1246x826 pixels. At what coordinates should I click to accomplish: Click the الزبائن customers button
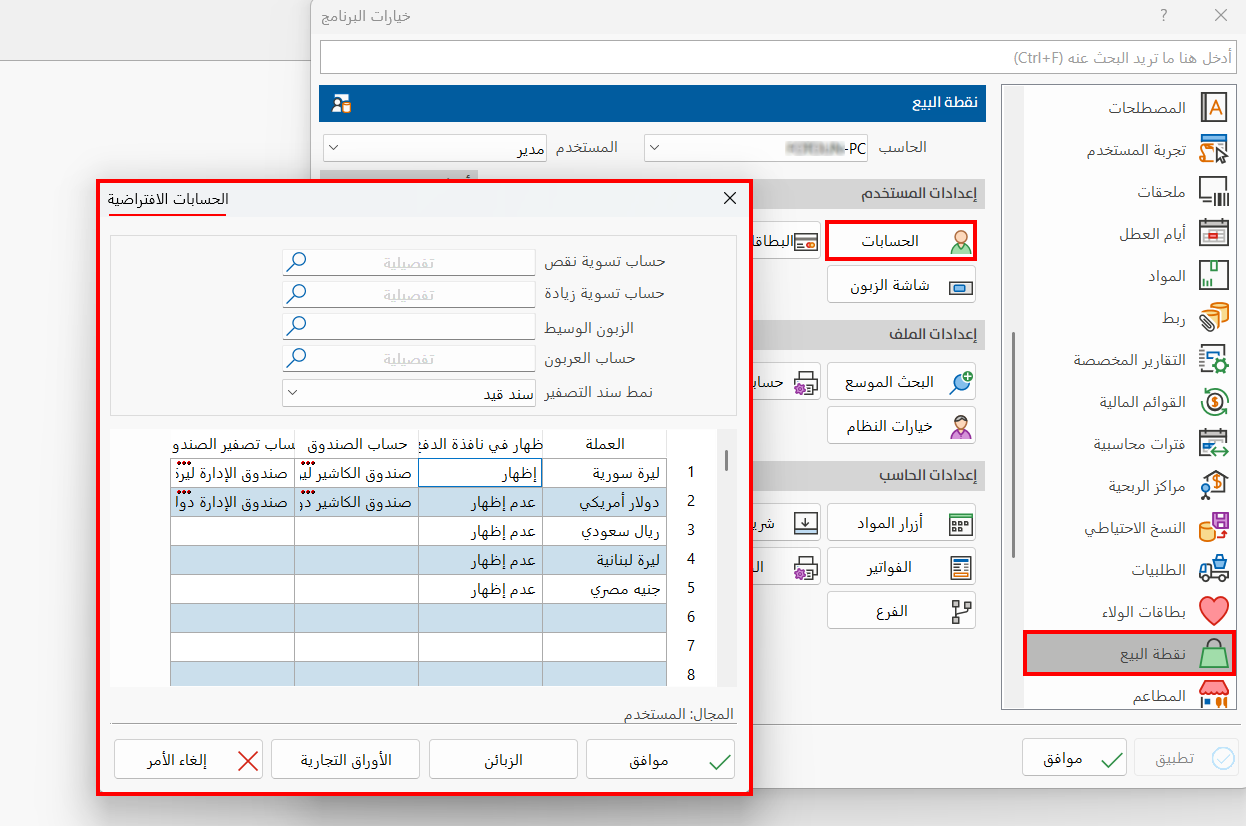[502, 758]
